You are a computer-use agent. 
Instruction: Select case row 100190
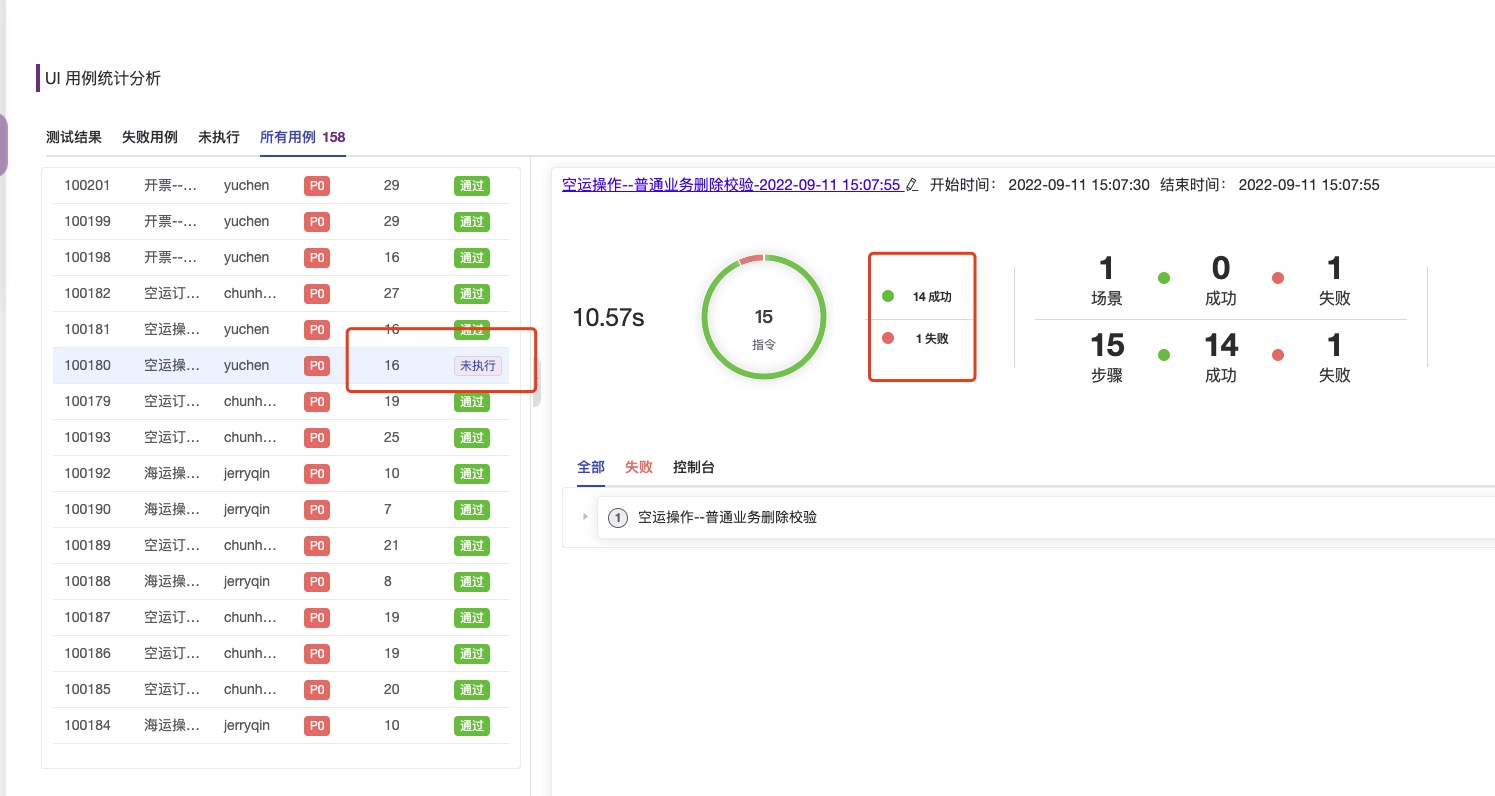tap(281, 510)
